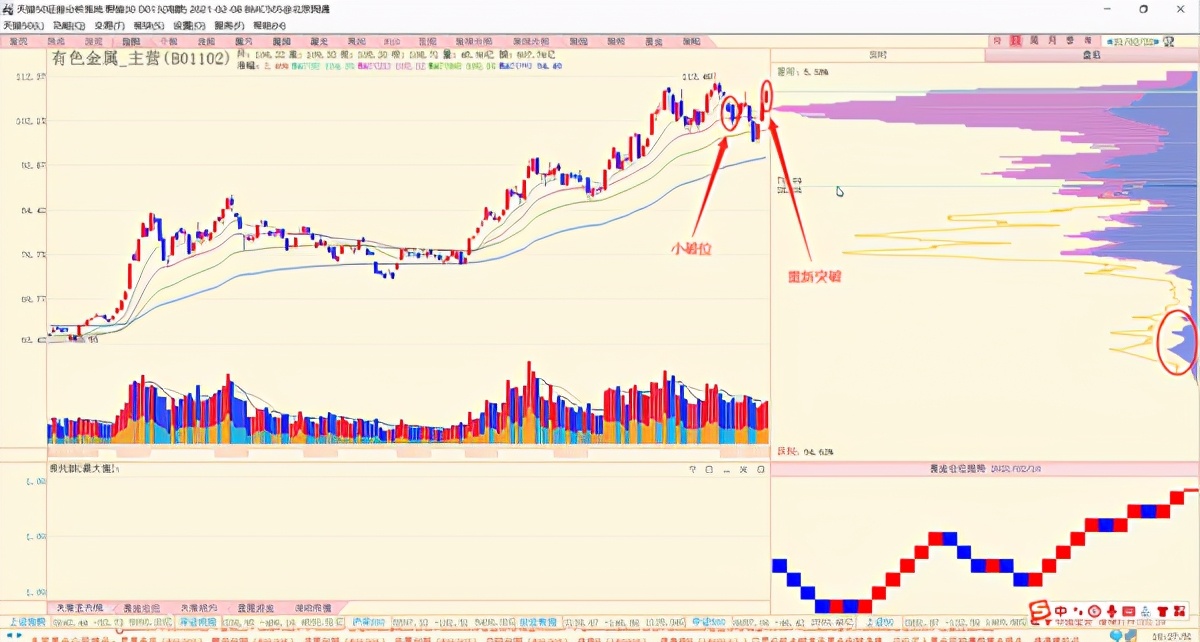Click Sogou microphone voice input icon
Screen dimensions: 1200x642
click(x=1111, y=611)
